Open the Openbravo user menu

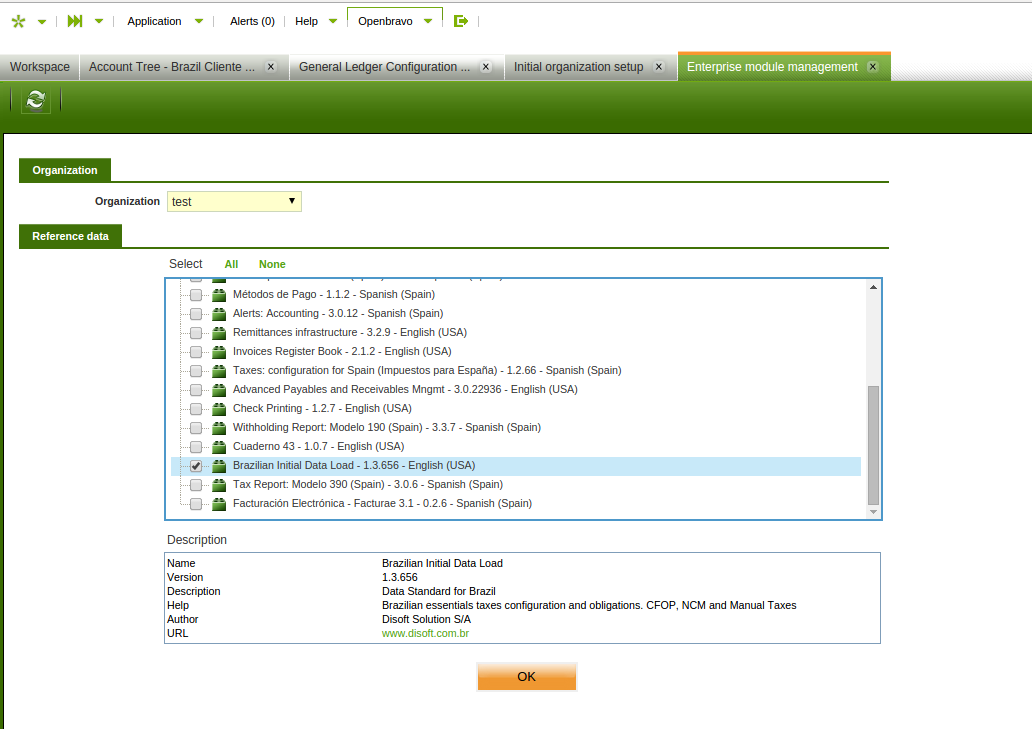(x=385, y=21)
